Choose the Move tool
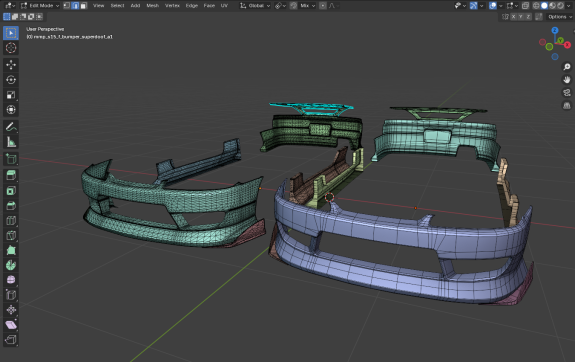Viewport: 575px width, 362px height. pyautogui.click(x=11, y=65)
